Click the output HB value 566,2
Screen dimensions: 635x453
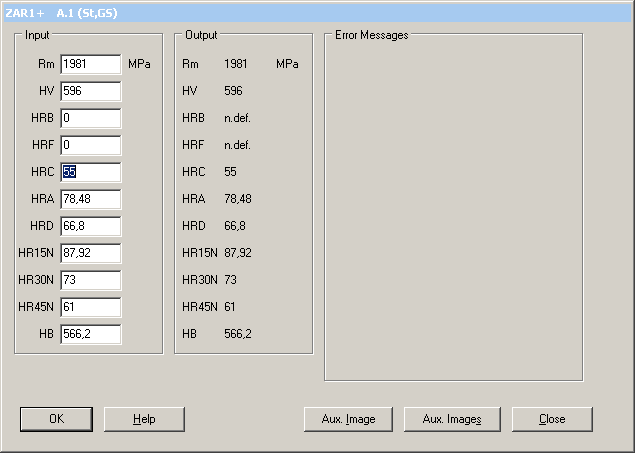(237, 334)
